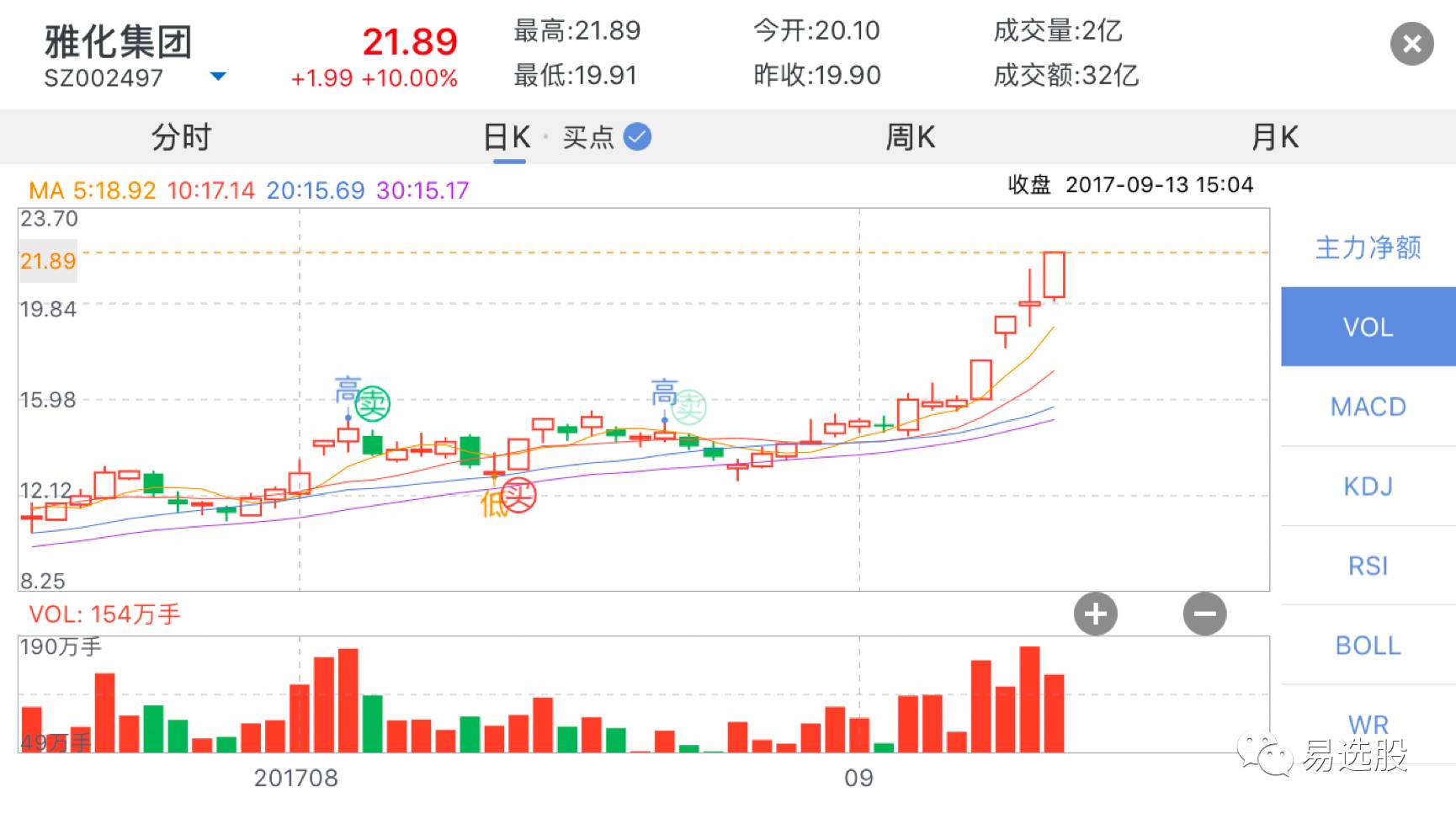Click the 收盘 2017-09-13 15:04 timestamp
This screenshot has height=819, width=1456.
[1130, 184]
